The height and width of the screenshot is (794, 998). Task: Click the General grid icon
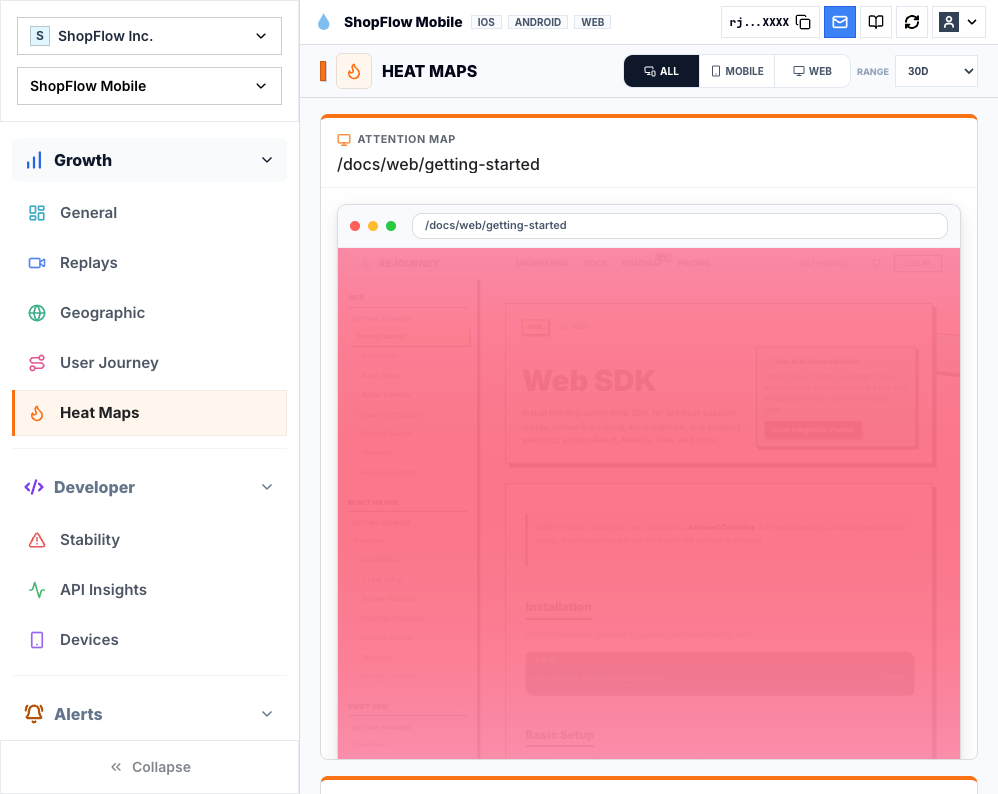pos(37,213)
